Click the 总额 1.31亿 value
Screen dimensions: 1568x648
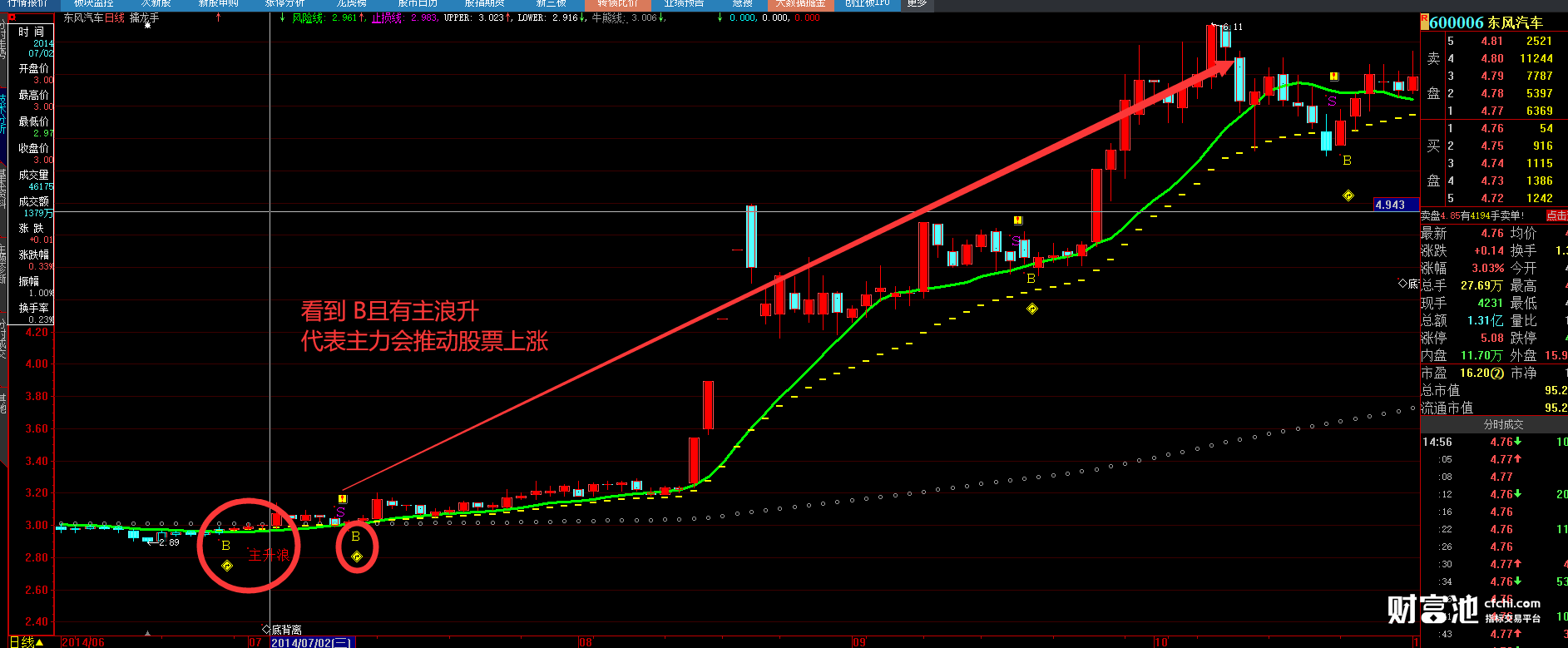coord(1485,320)
